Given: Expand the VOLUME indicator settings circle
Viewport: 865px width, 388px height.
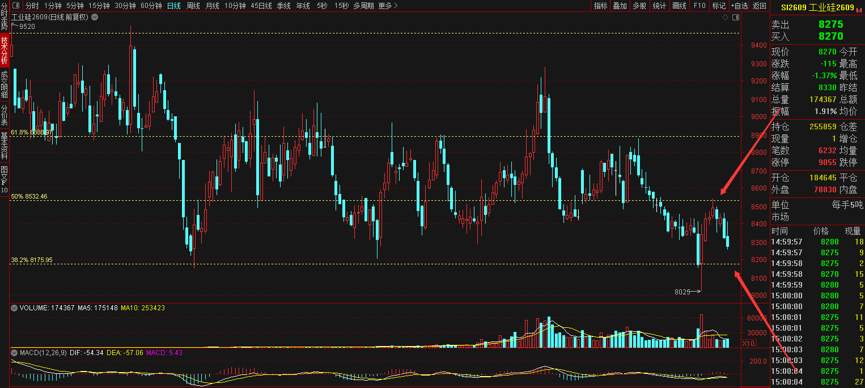Looking at the screenshot, I should pos(14,307).
